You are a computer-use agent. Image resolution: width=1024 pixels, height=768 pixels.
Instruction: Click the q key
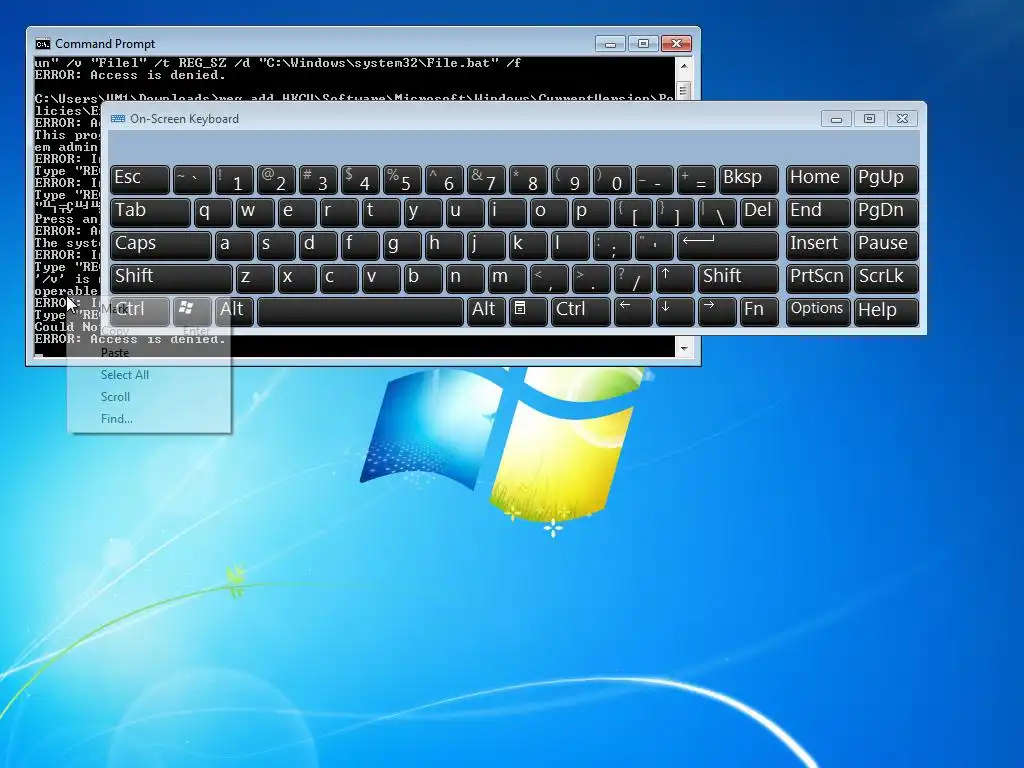(212, 213)
